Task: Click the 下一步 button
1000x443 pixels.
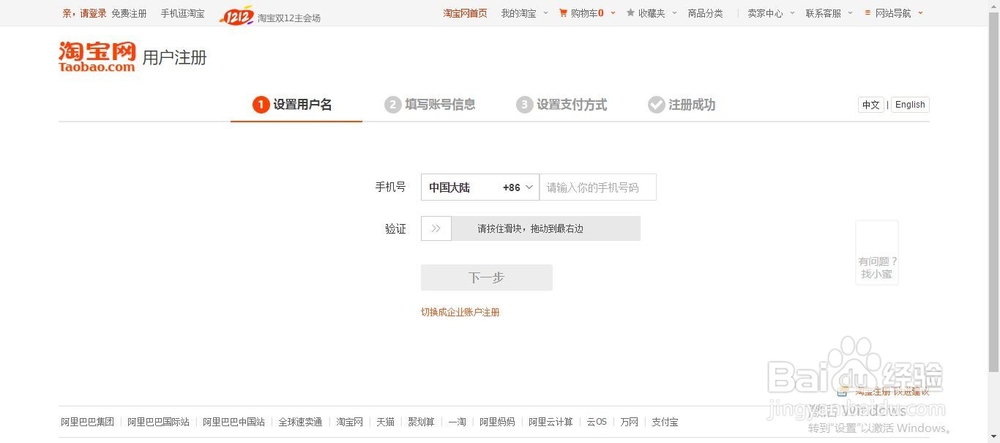Action: pos(487,278)
